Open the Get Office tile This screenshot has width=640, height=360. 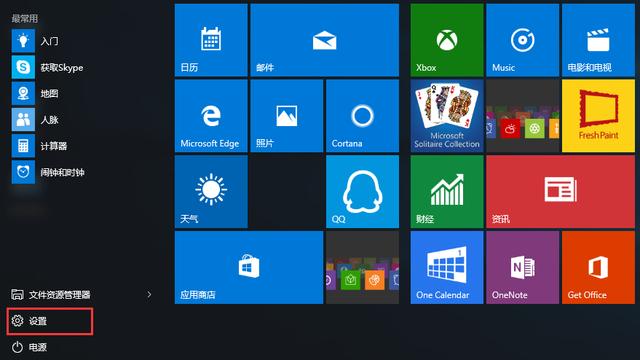pos(598,267)
